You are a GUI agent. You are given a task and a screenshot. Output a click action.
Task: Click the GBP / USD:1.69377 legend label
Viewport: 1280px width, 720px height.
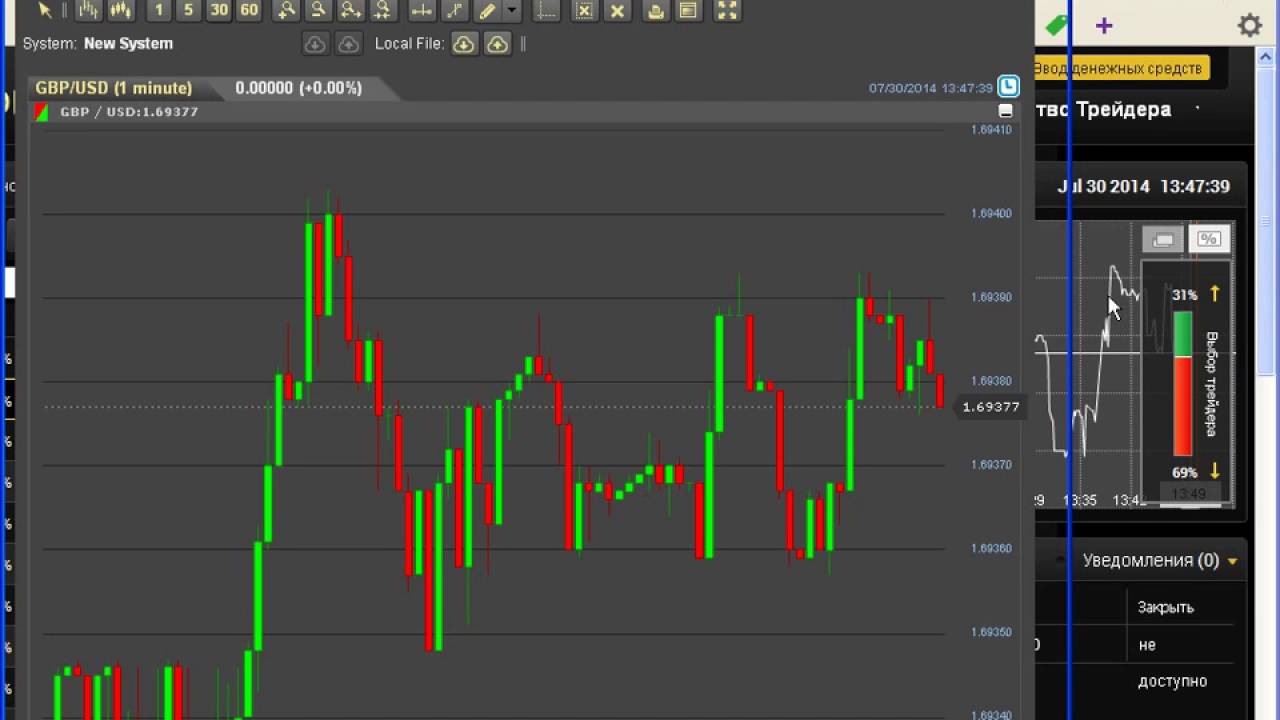click(x=129, y=112)
